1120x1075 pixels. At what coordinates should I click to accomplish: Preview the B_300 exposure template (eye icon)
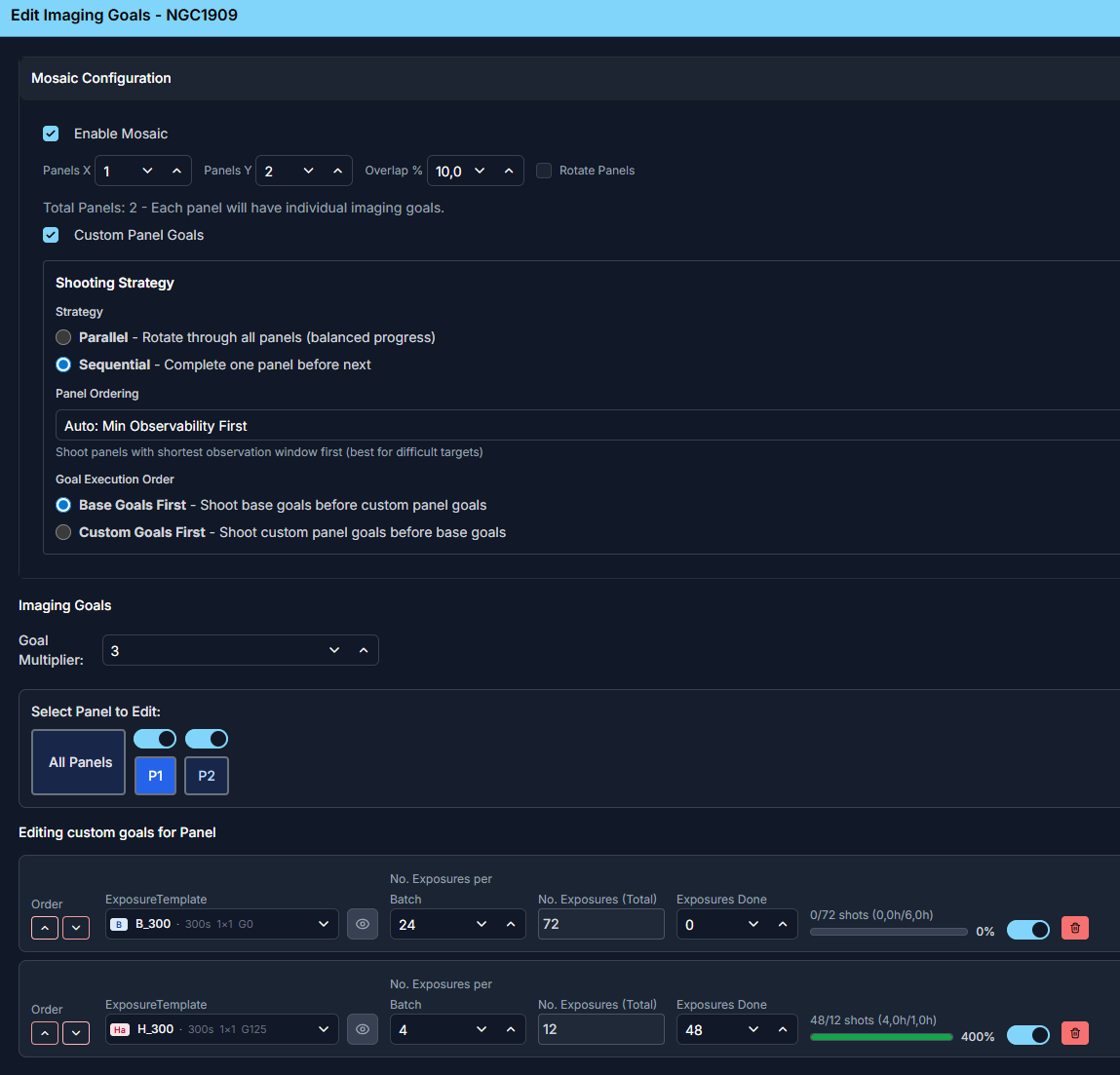pos(363,924)
